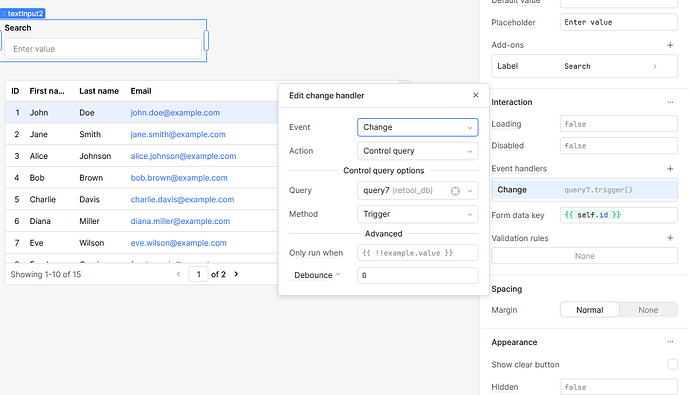The width and height of the screenshot is (690, 395).
Task: Click the None validation rules box
Action: pos(584,256)
